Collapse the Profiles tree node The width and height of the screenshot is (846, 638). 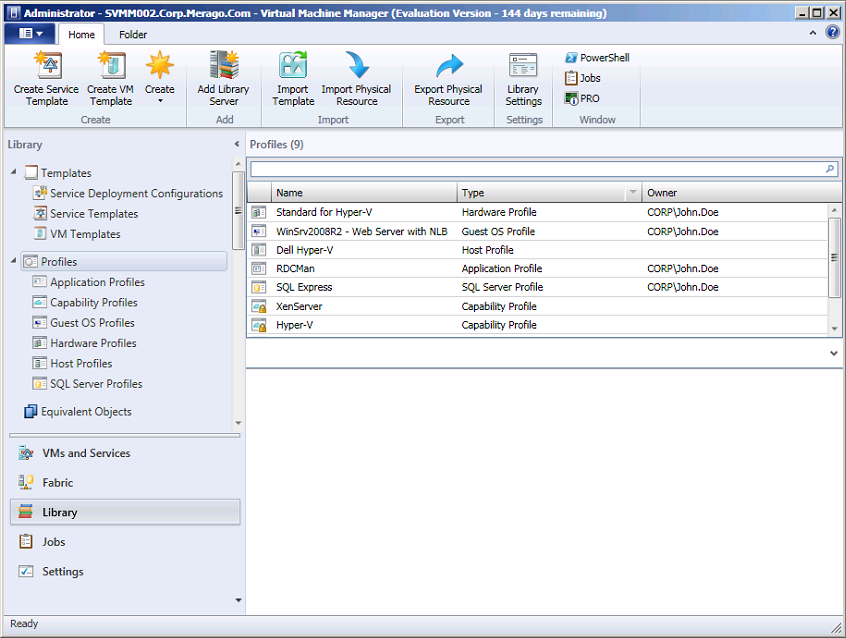point(13,261)
